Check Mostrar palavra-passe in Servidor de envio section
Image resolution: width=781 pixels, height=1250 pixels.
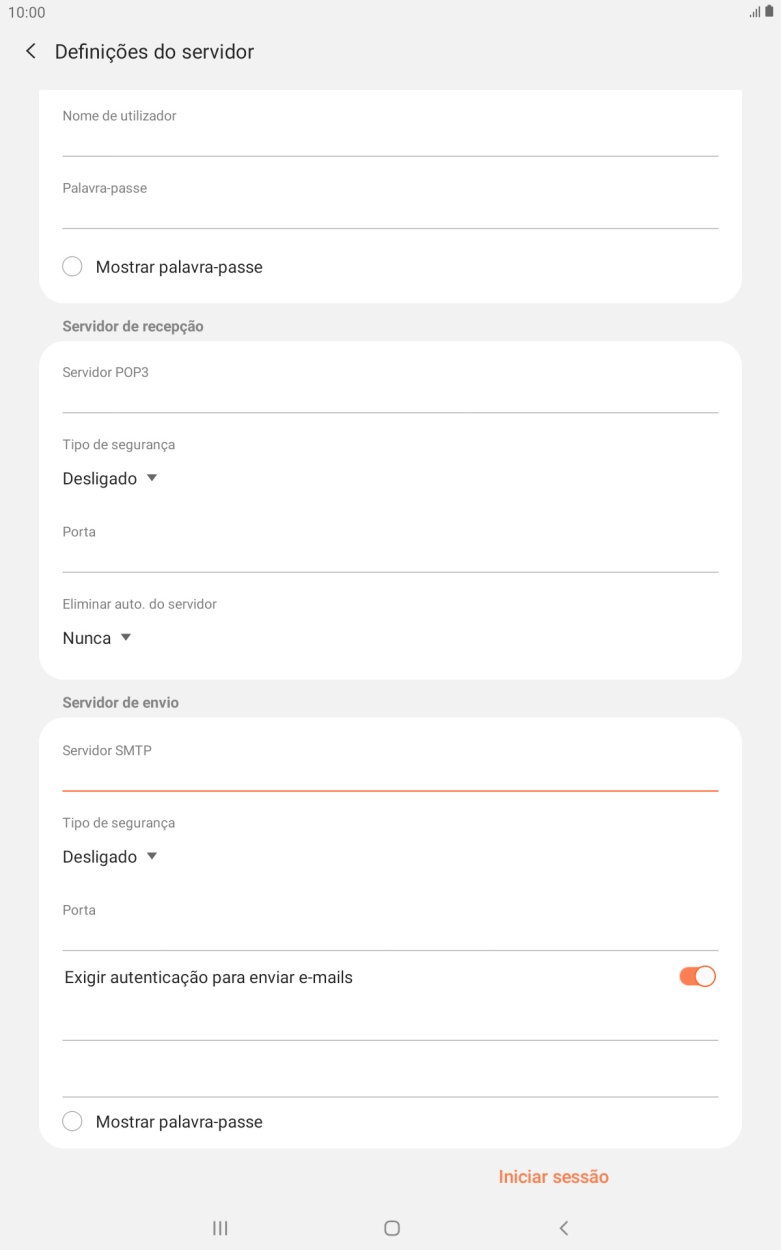click(72, 1121)
